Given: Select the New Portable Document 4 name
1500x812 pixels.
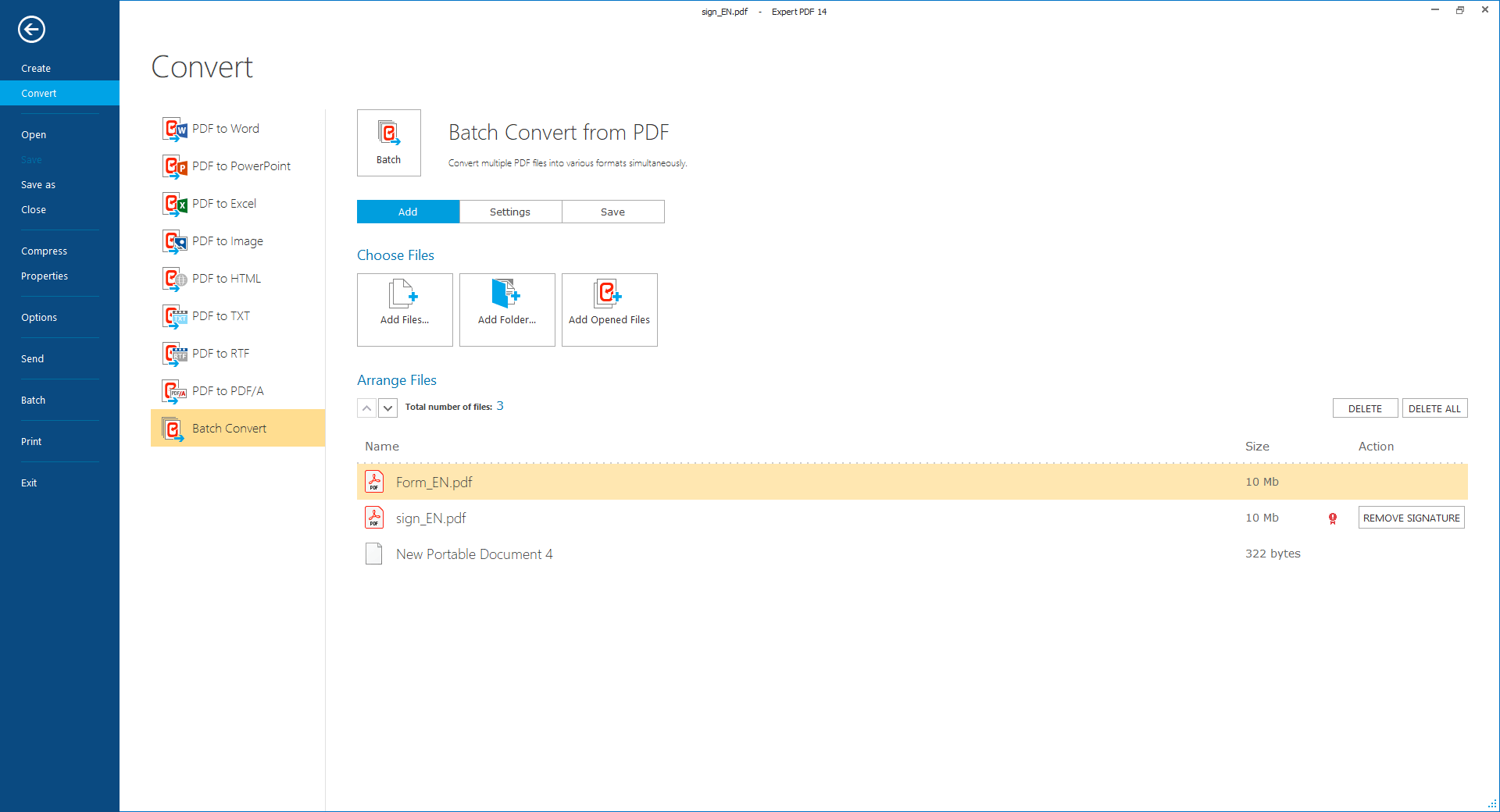Looking at the screenshot, I should point(474,554).
